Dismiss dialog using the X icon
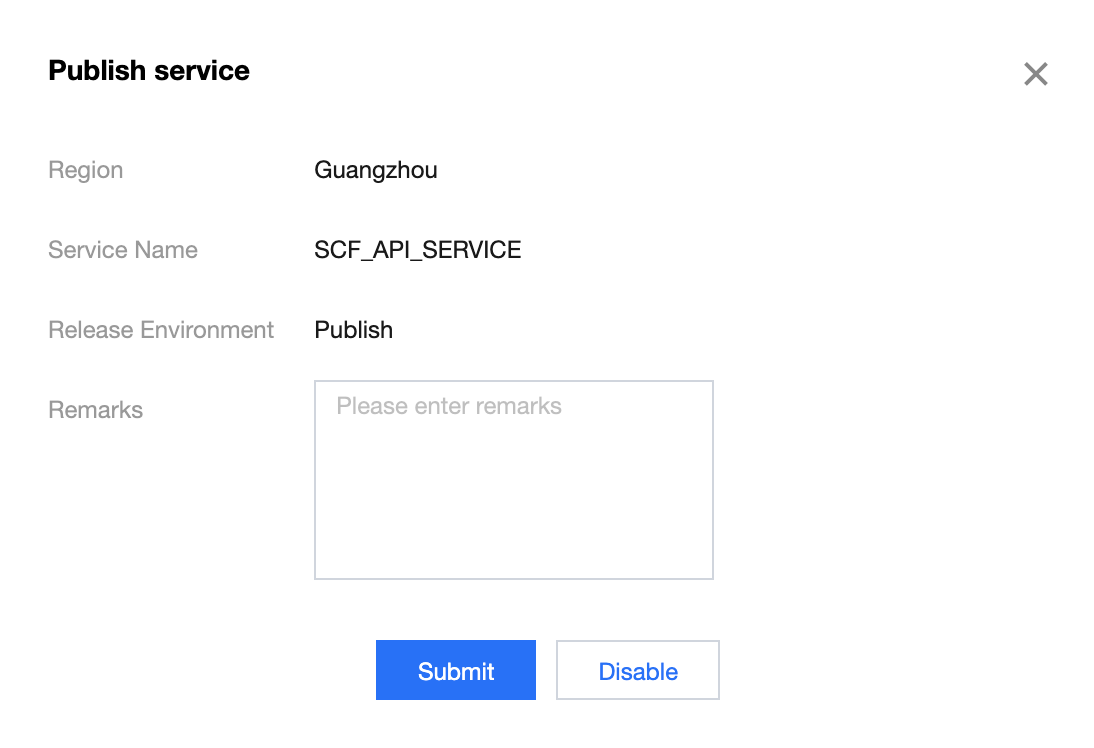1094x748 pixels. [1035, 74]
